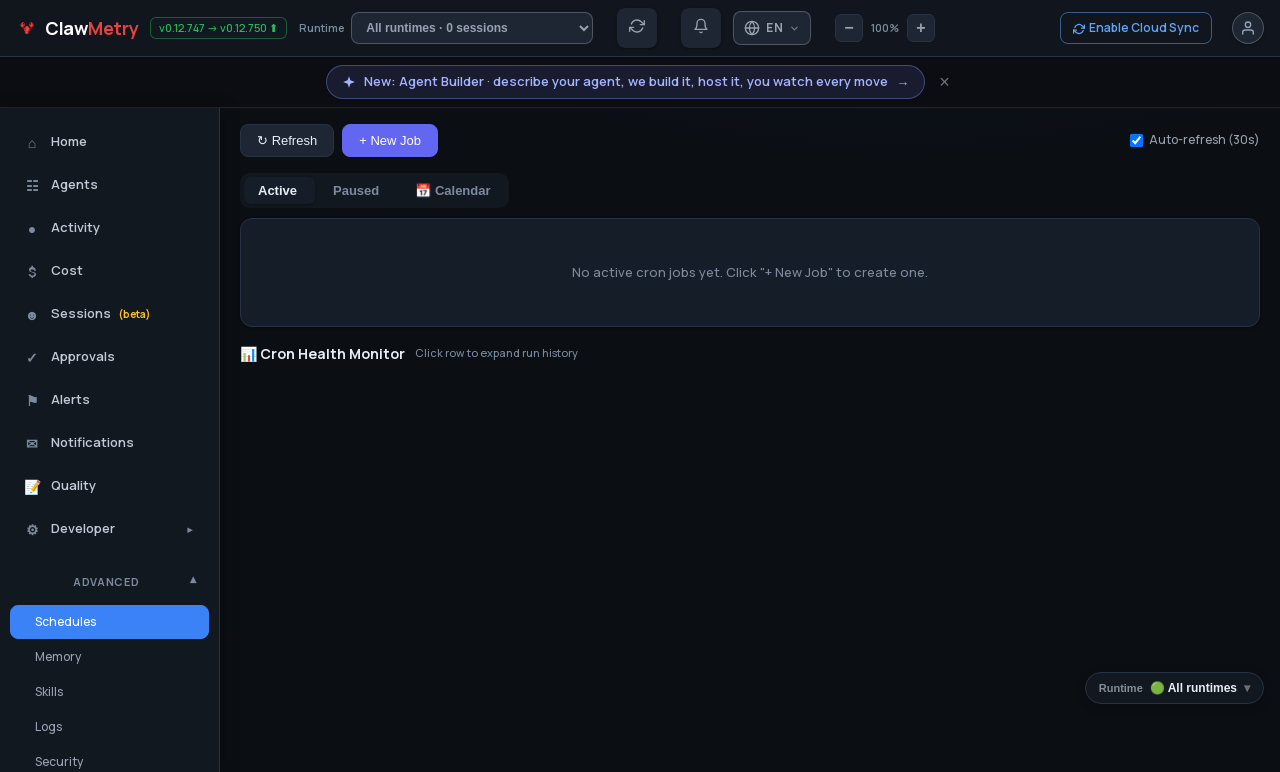The width and height of the screenshot is (1280, 772).
Task: Open Alerts in the sidebar
Action: click(109, 400)
